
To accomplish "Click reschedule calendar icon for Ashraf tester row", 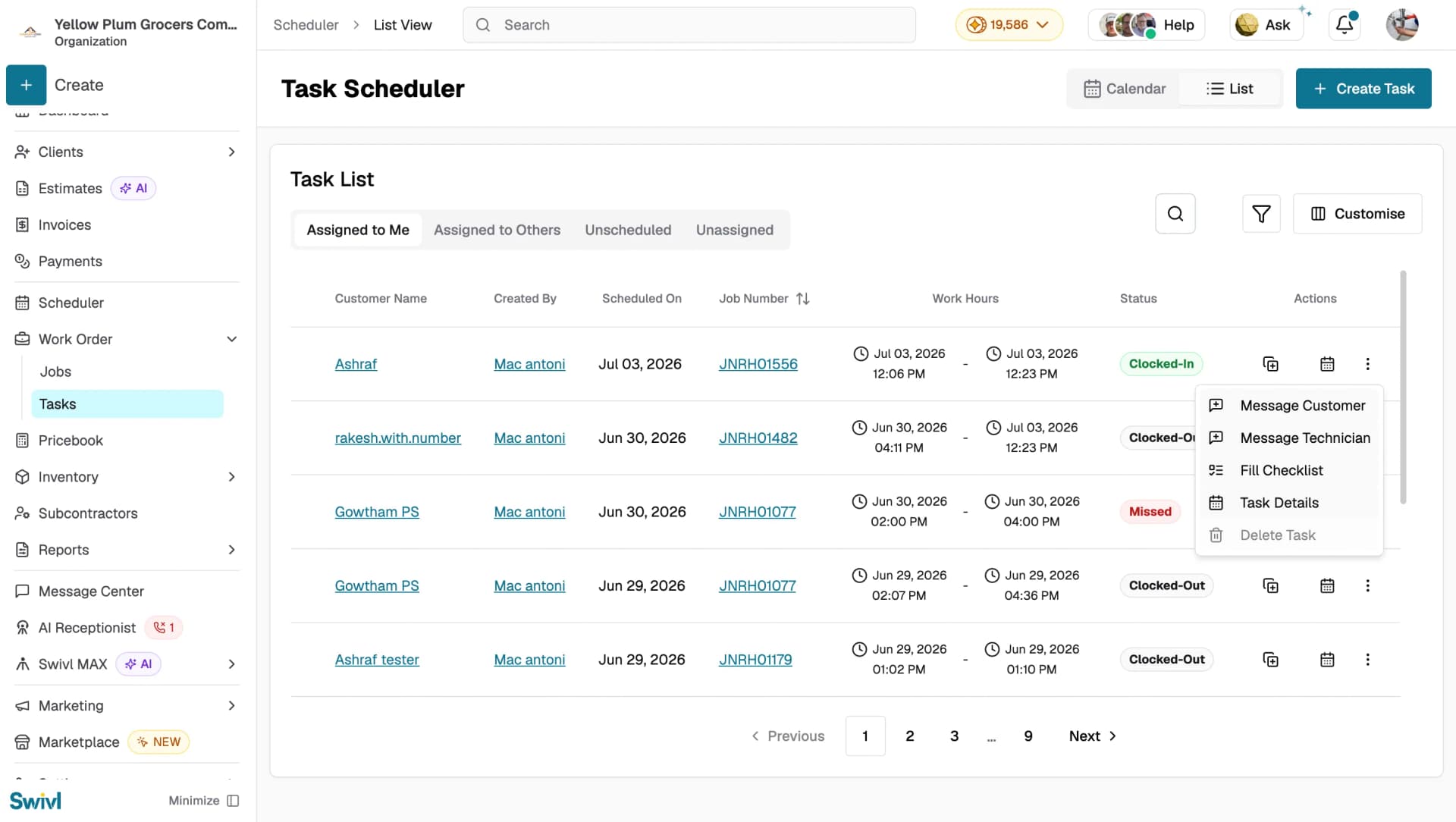I will point(1327,660).
